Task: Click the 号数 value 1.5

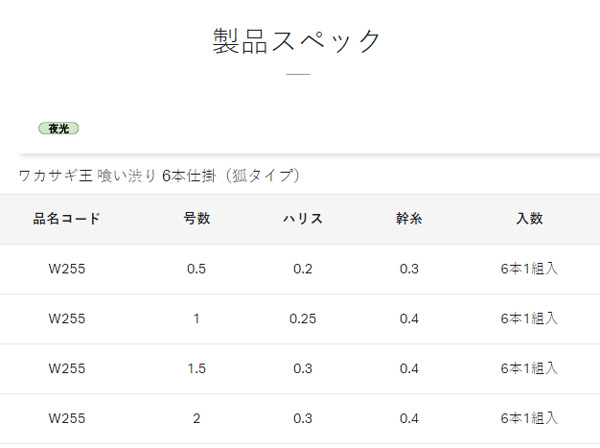Action: point(197,368)
